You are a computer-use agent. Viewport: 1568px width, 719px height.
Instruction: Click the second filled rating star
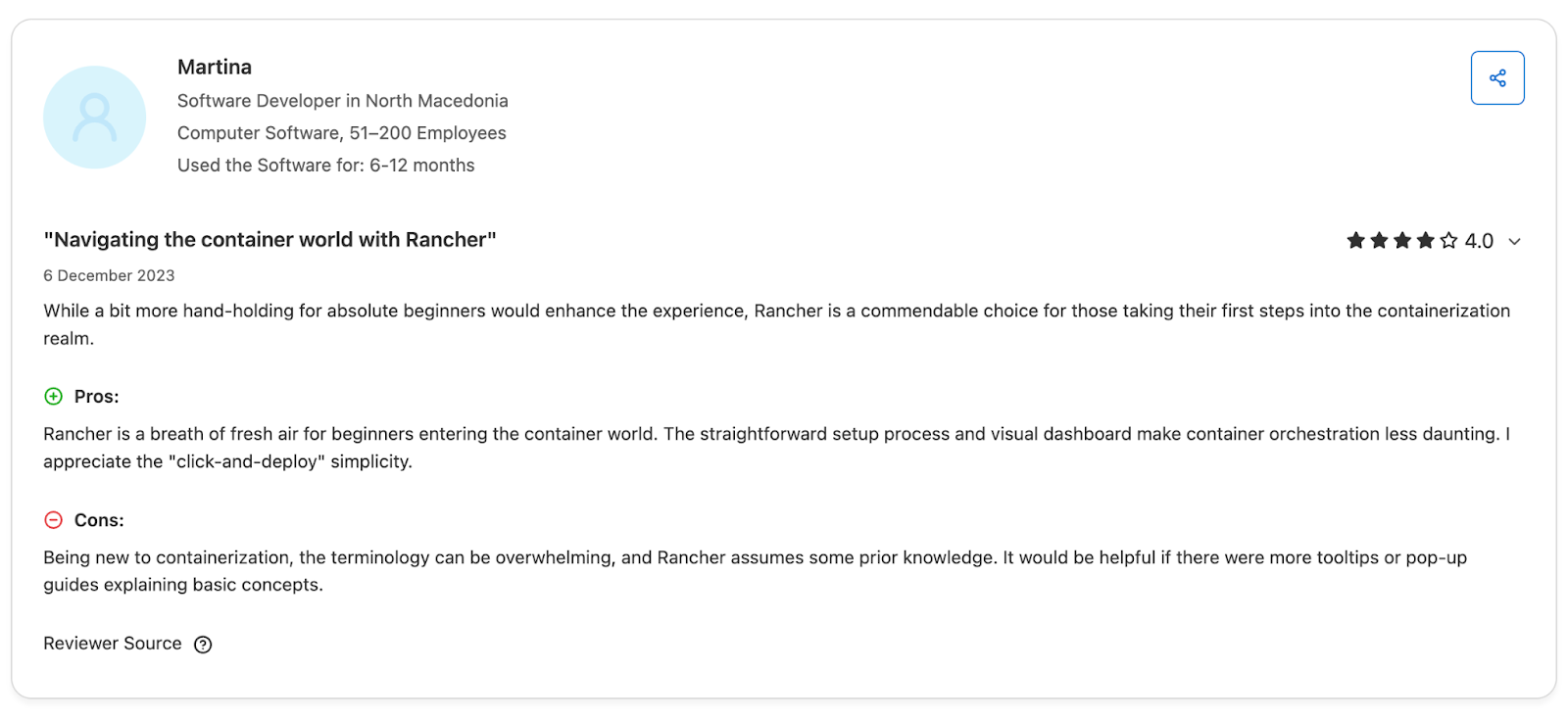pyautogui.click(x=1379, y=241)
